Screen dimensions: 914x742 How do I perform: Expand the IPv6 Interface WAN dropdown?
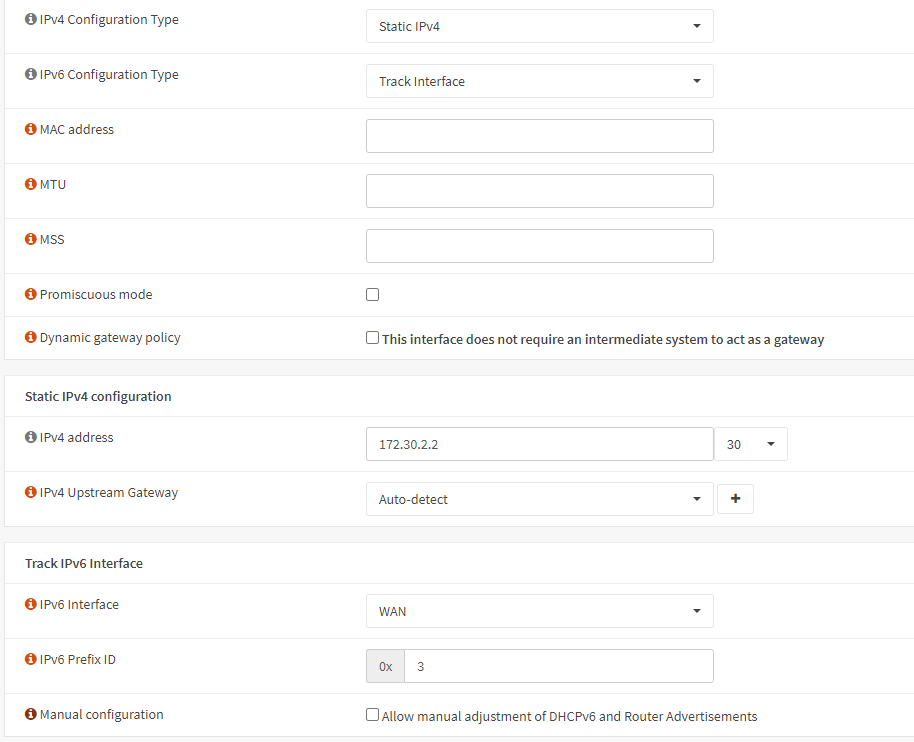[539, 611]
